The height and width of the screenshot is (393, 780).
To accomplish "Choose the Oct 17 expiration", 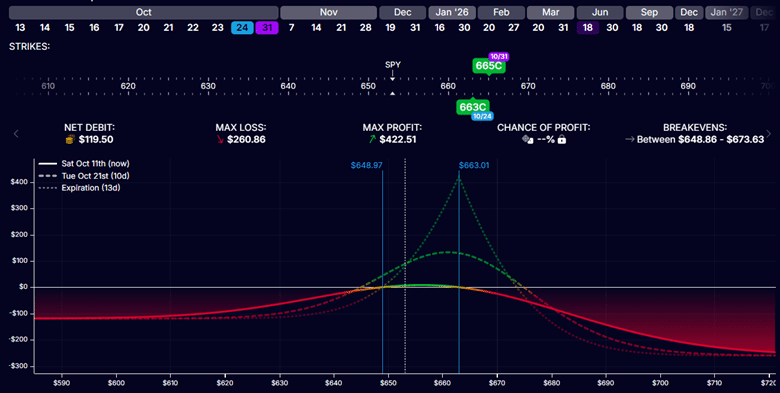I will [x=119, y=28].
